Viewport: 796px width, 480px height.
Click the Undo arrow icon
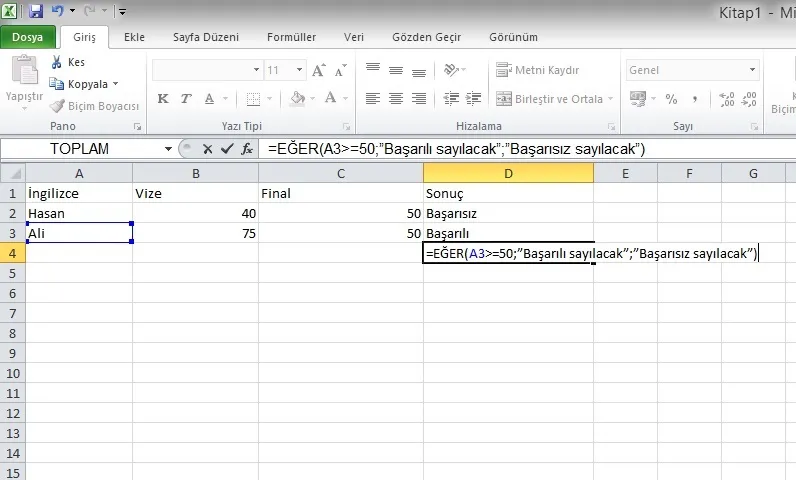(58, 12)
